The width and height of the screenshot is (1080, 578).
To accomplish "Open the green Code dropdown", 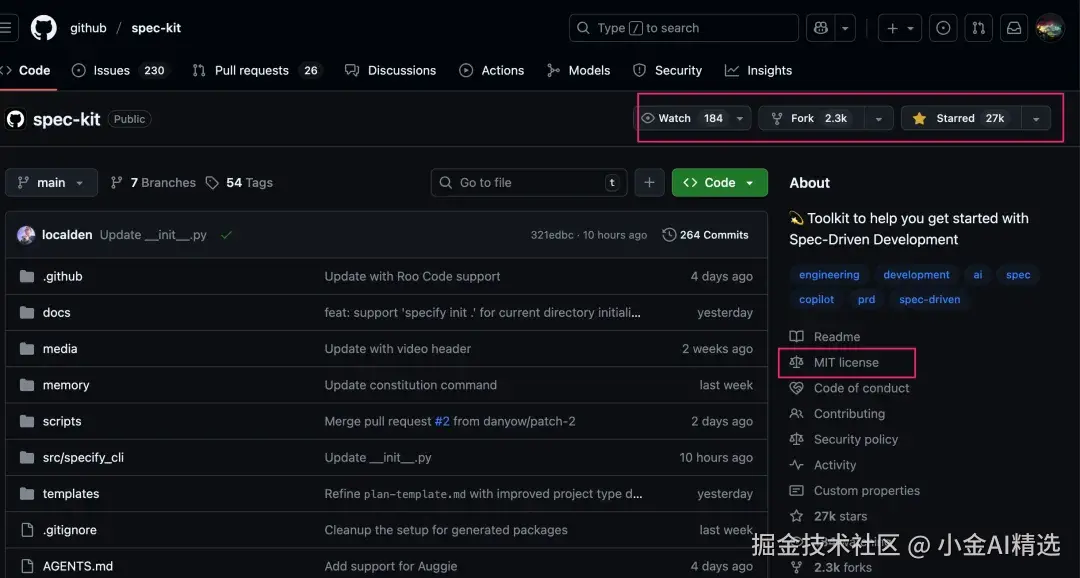I will [x=720, y=183].
